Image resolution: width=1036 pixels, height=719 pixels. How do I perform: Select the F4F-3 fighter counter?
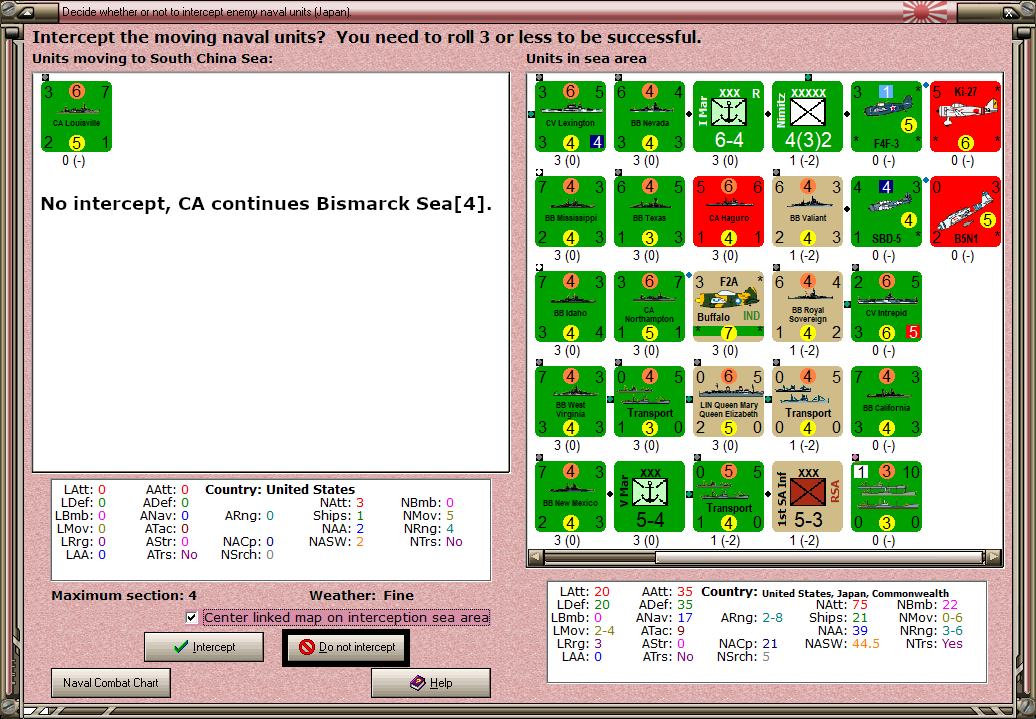(887, 116)
